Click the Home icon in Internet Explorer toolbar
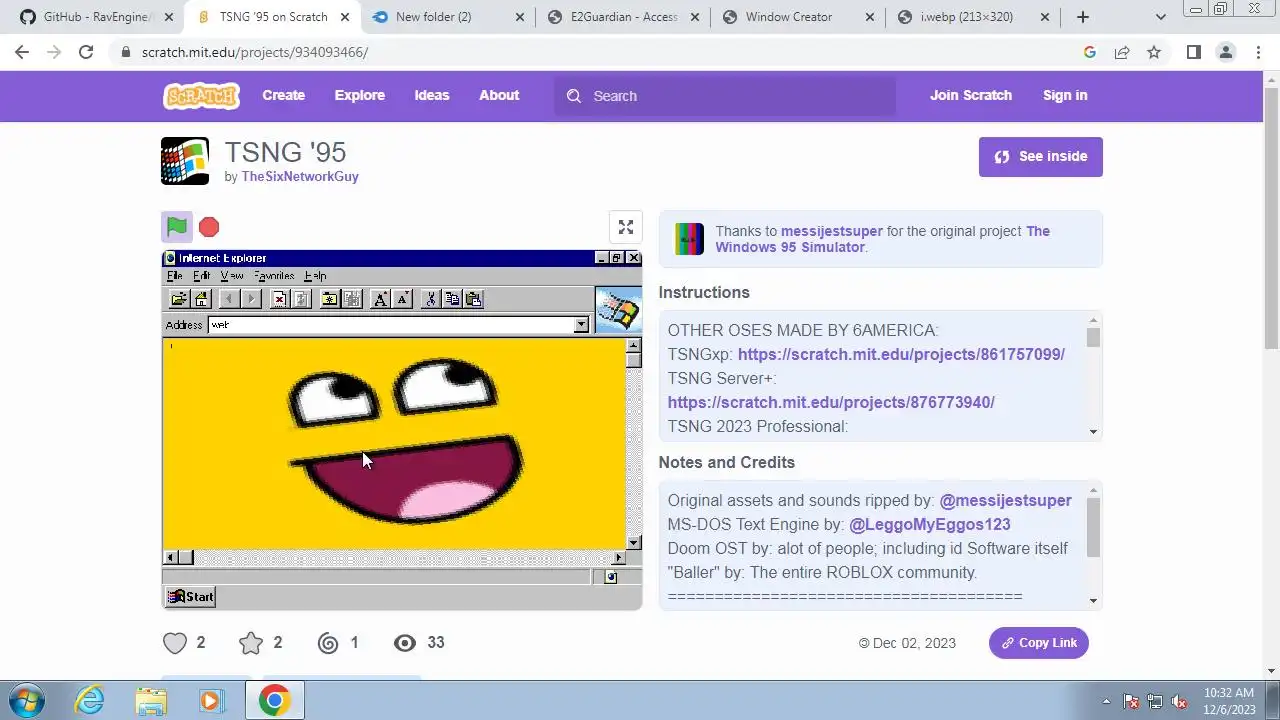 pyautogui.click(x=201, y=299)
